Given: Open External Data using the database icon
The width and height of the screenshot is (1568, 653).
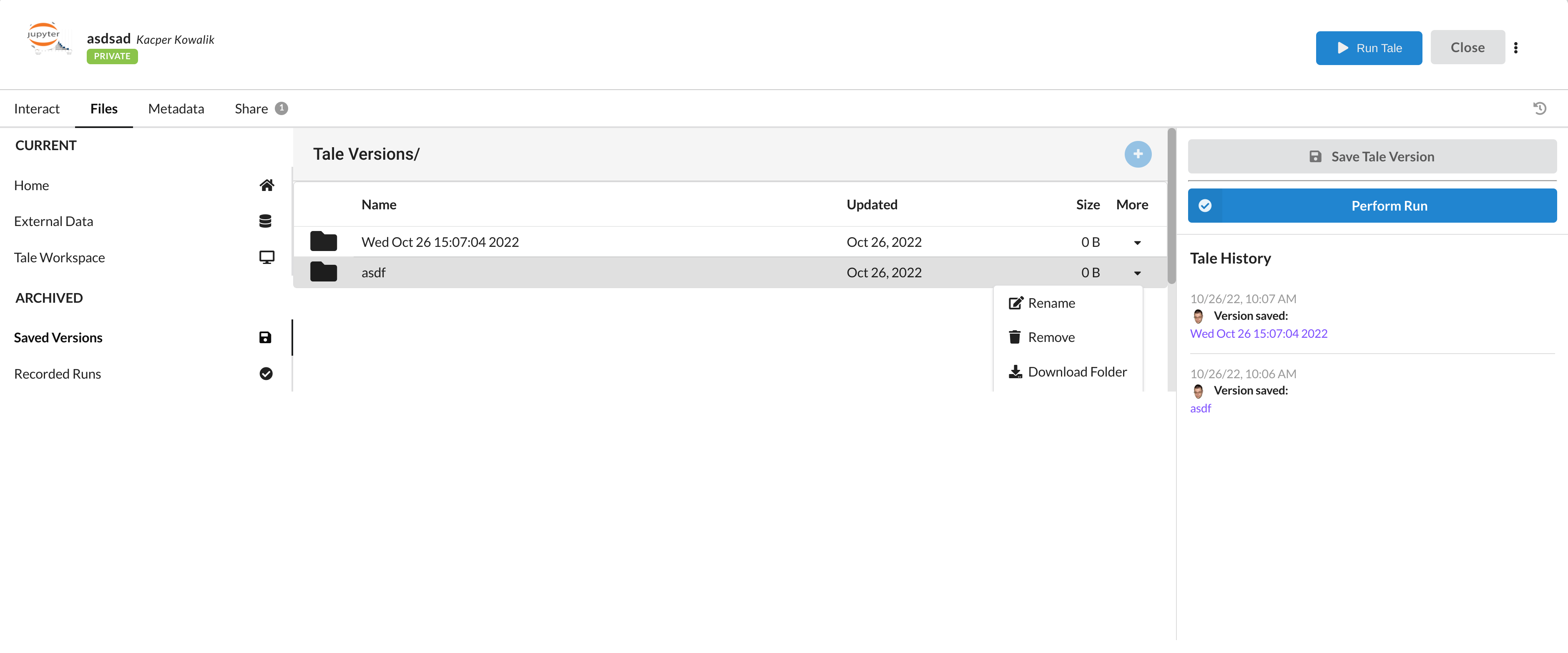Looking at the screenshot, I should 266,221.
